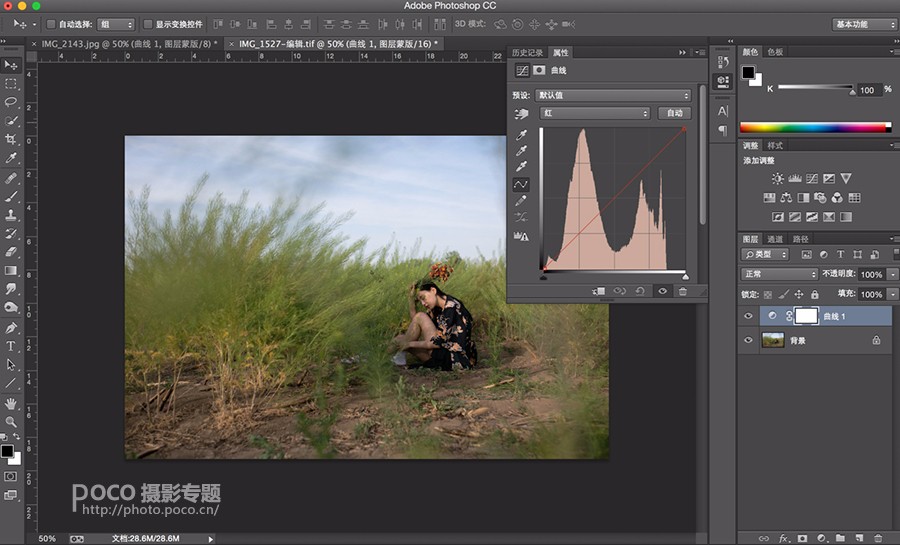The height and width of the screenshot is (545, 900).
Task: Open 预设 默认值 dropdown
Action: pos(612,95)
